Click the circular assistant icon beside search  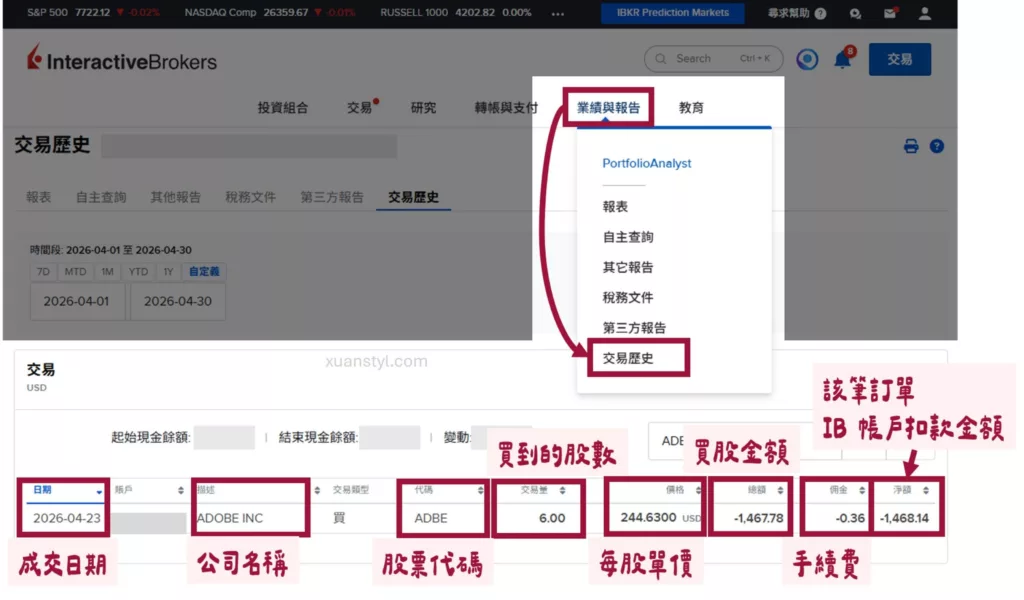click(807, 59)
